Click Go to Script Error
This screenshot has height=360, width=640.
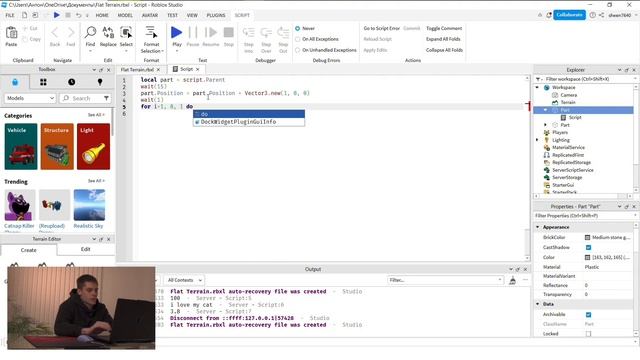[x=382, y=29]
